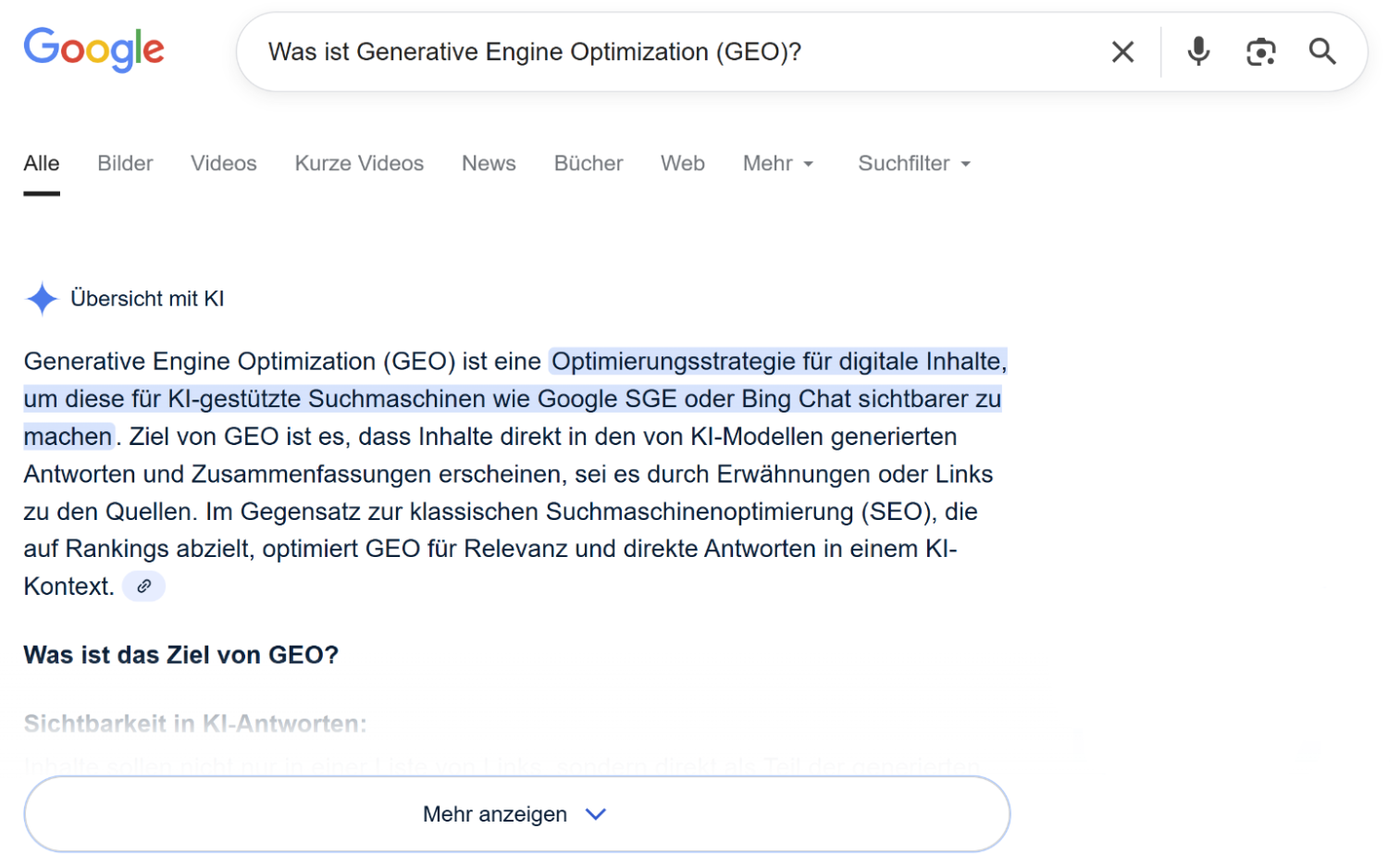
Task: Click the blue AI overview sparkle icon
Action: tap(42, 299)
